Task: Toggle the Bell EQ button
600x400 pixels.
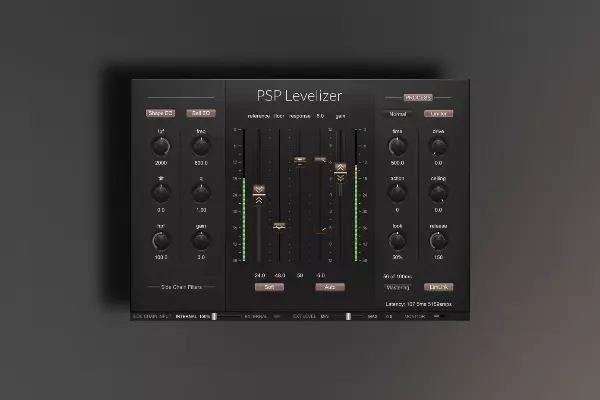Action: (x=201, y=113)
